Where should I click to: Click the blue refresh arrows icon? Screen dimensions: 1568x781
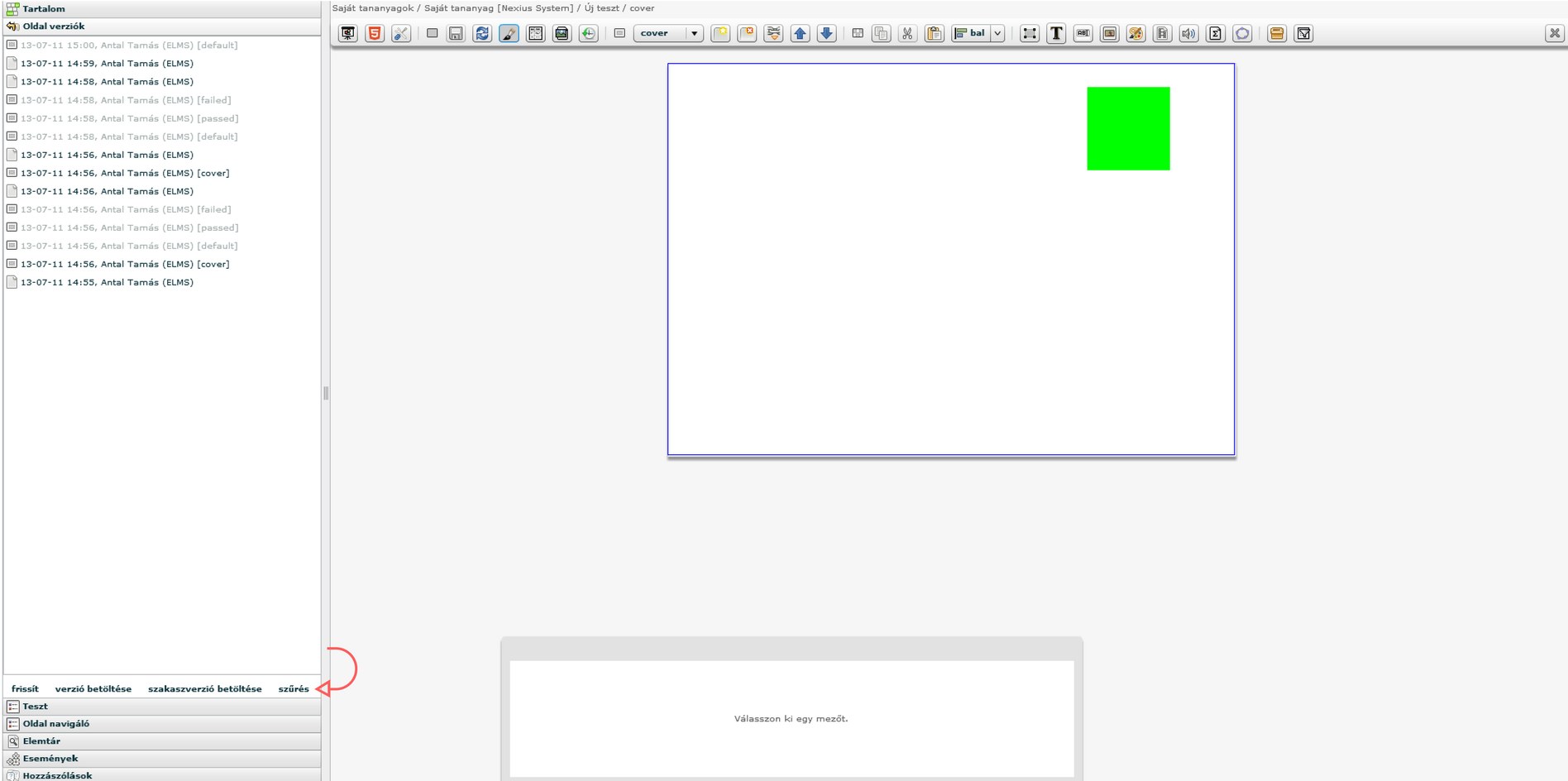(482, 34)
